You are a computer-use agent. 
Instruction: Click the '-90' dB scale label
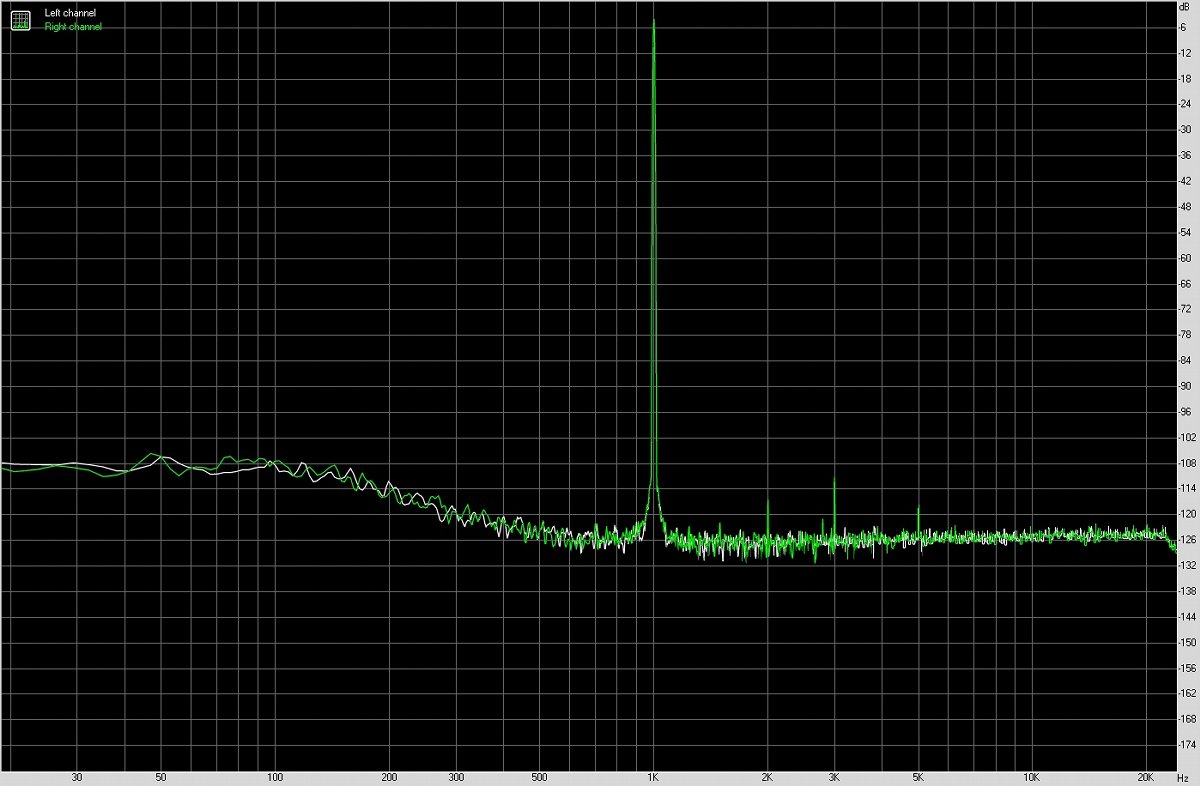point(1186,386)
